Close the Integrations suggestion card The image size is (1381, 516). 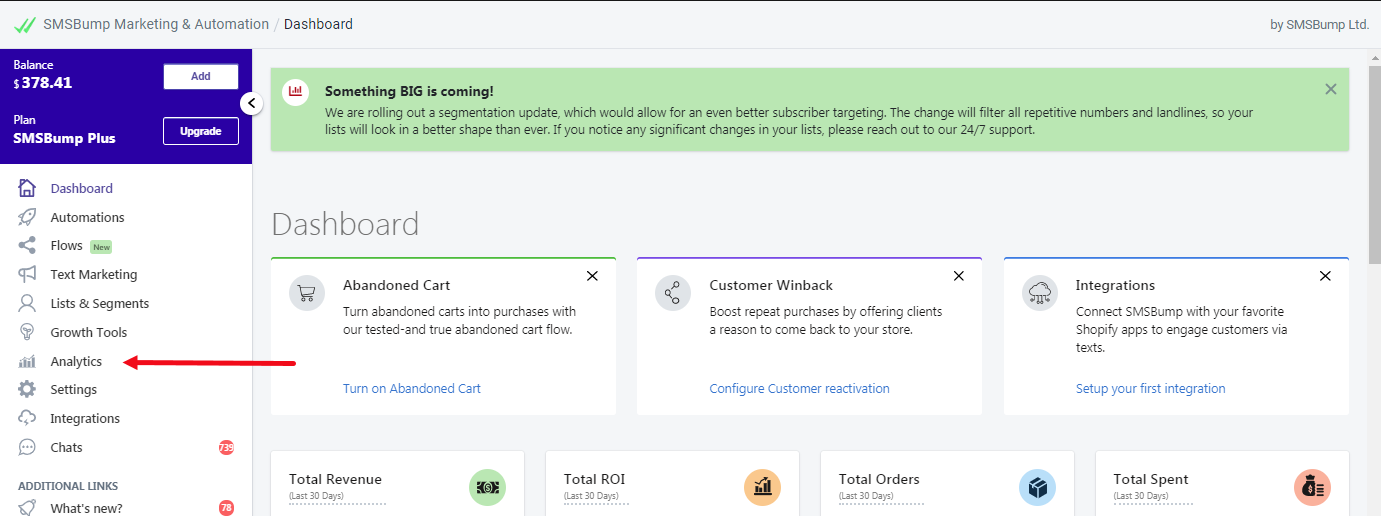[x=1325, y=276]
